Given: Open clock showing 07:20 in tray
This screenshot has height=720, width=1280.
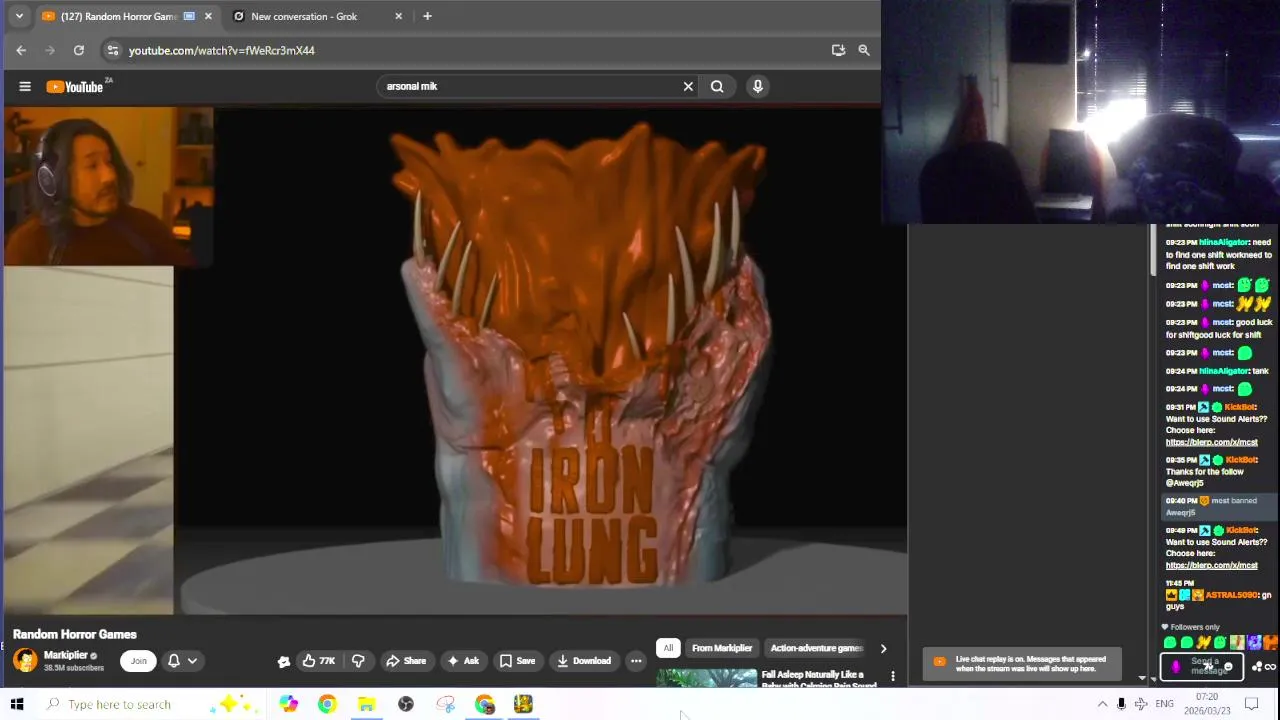Looking at the screenshot, I should [1207, 704].
